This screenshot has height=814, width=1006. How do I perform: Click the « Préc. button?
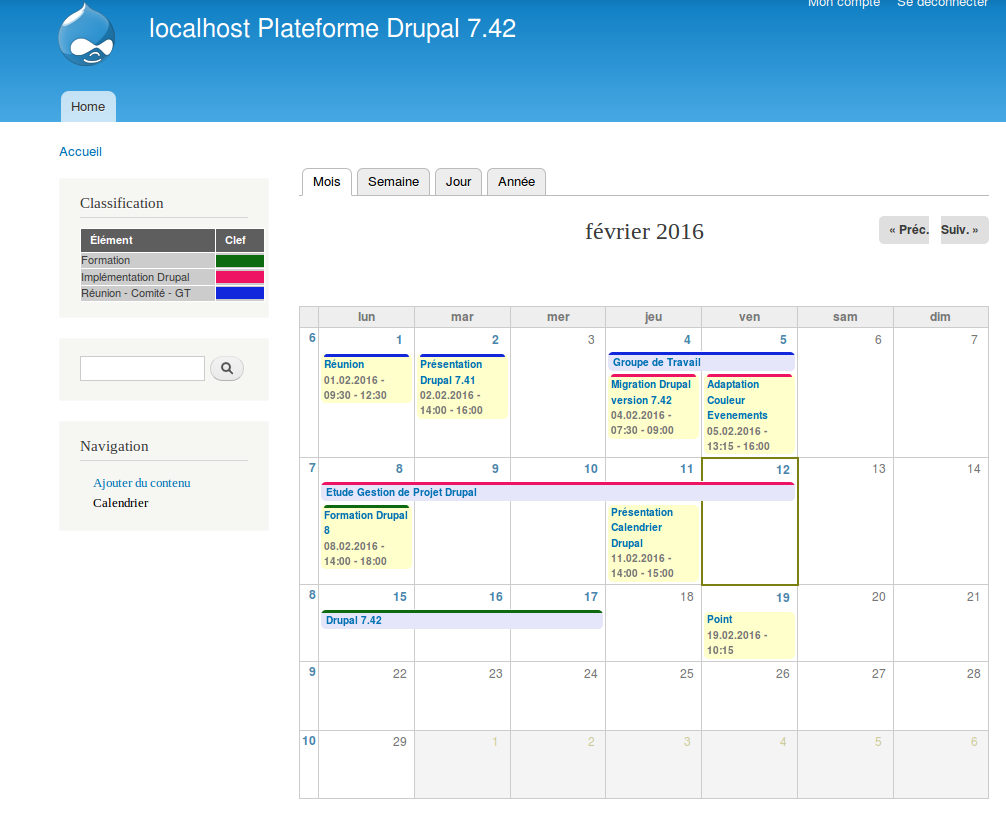pyautogui.click(x=905, y=229)
